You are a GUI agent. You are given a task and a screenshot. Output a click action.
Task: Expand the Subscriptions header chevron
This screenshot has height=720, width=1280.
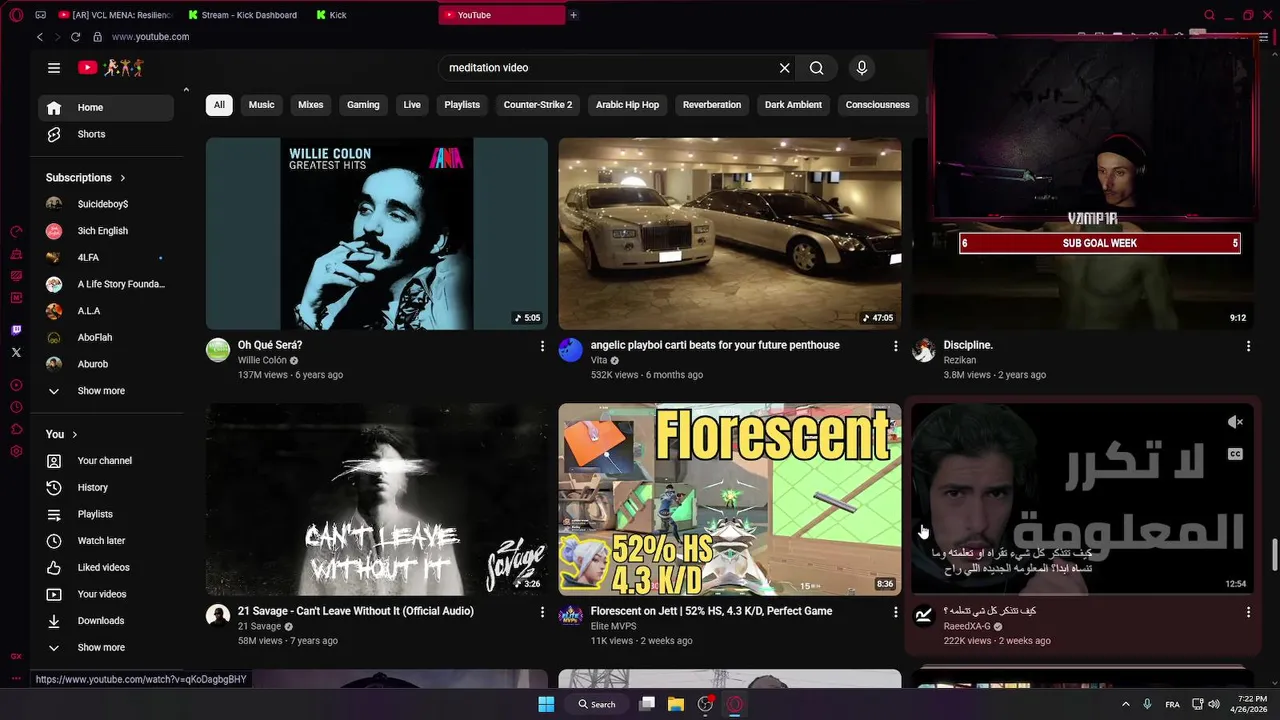(123, 178)
